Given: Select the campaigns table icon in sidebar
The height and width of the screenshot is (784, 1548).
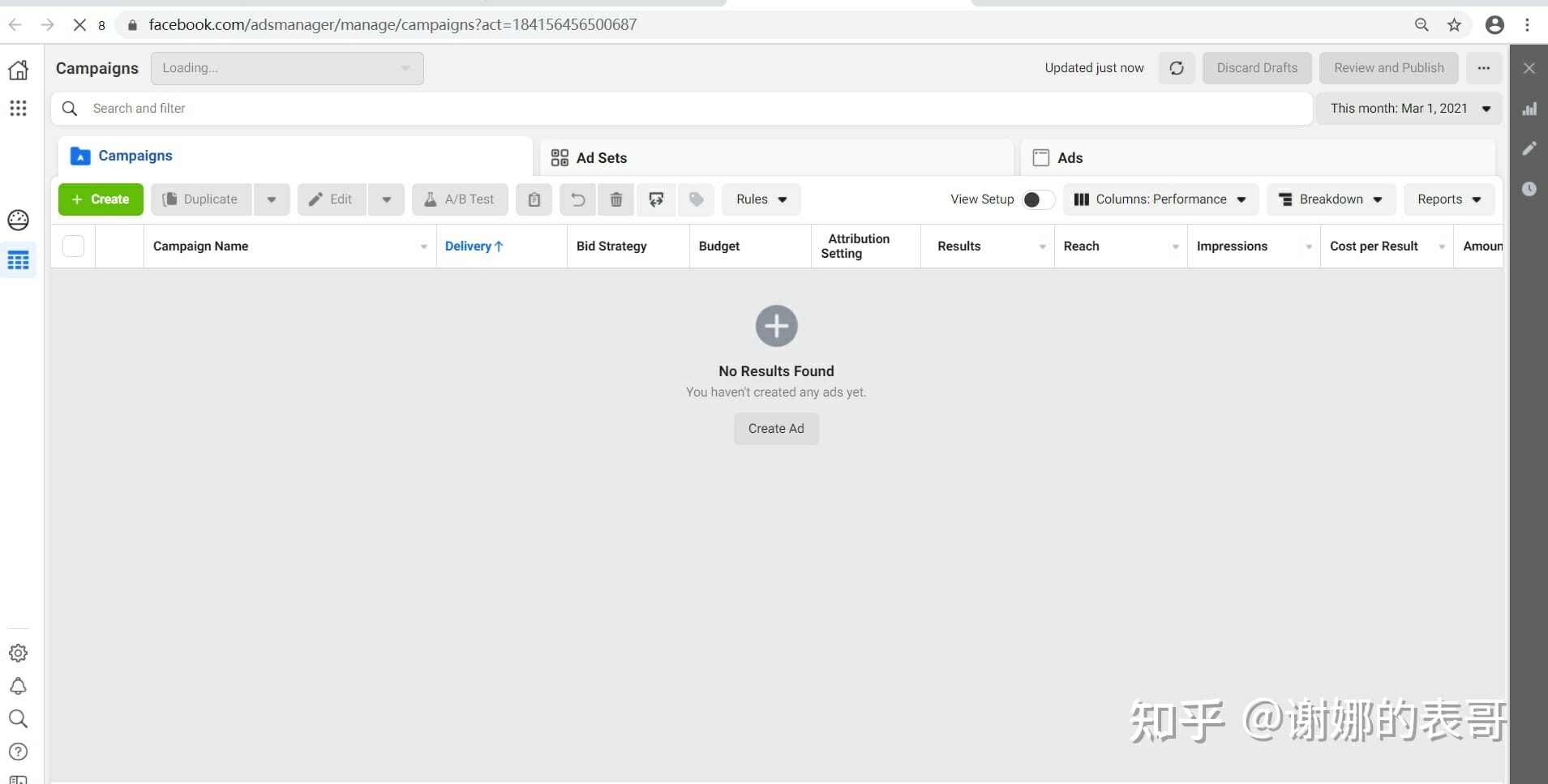Looking at the screenshot, I should pos(18,260).
